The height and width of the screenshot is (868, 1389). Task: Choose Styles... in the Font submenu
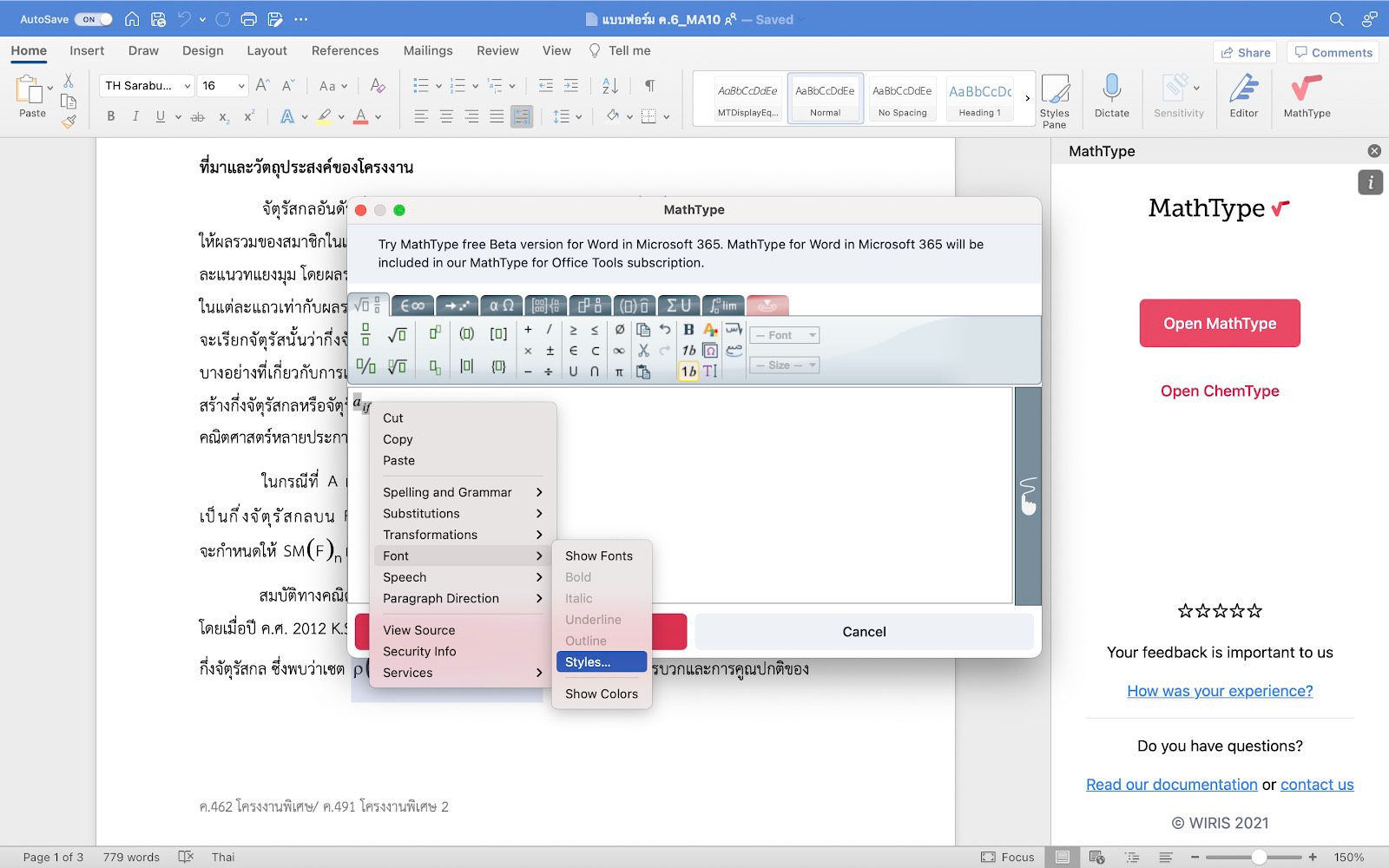(602, 662)
